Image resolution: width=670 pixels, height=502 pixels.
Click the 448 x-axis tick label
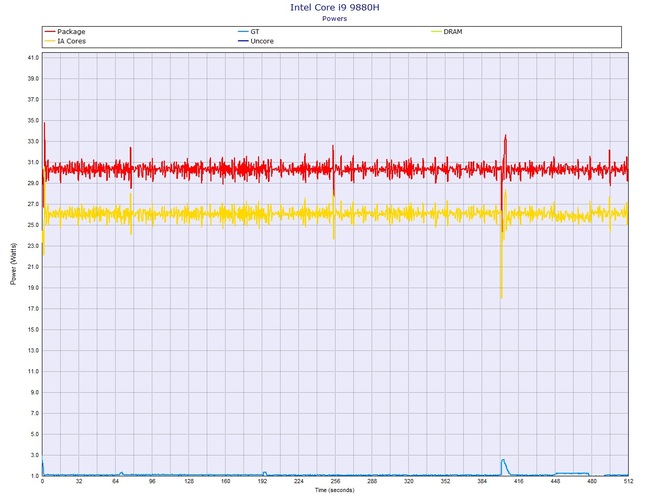555,481
